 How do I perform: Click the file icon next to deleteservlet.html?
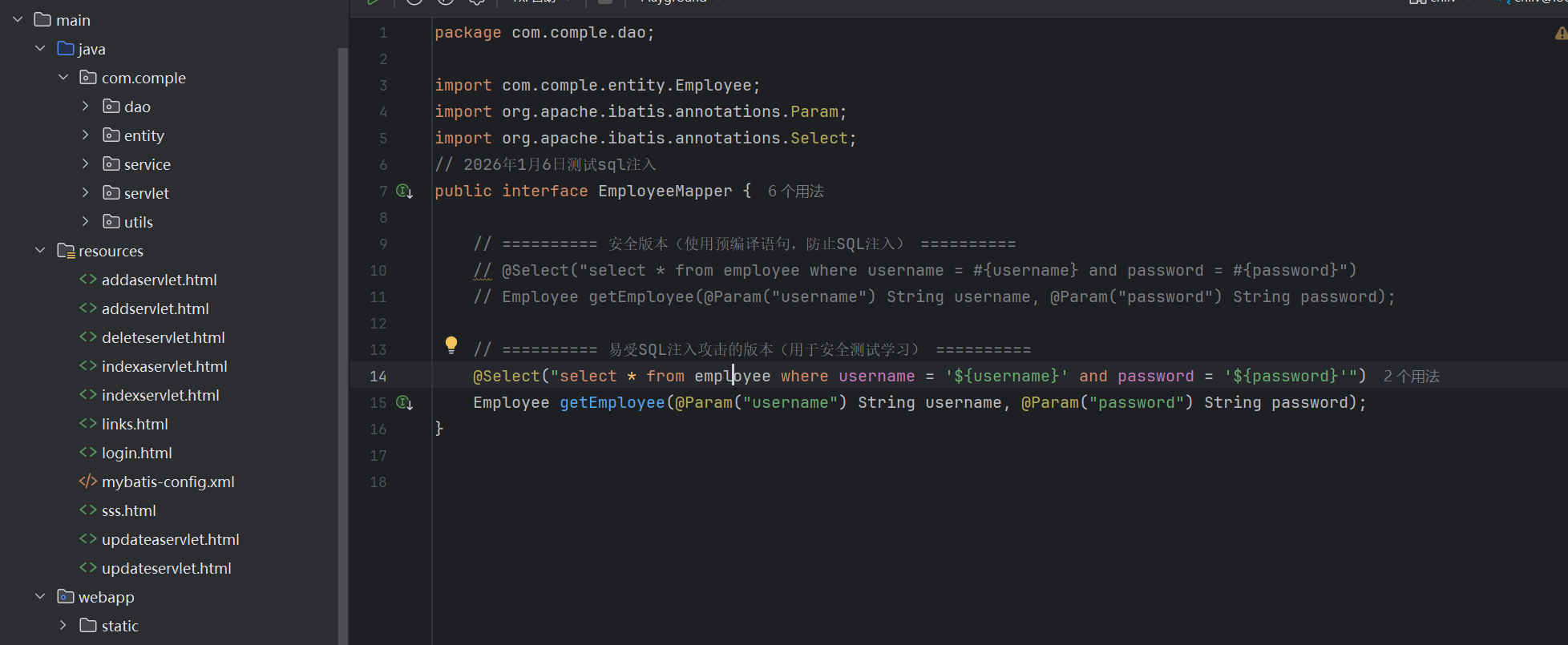pyautogui.click(x=88, y=337)
